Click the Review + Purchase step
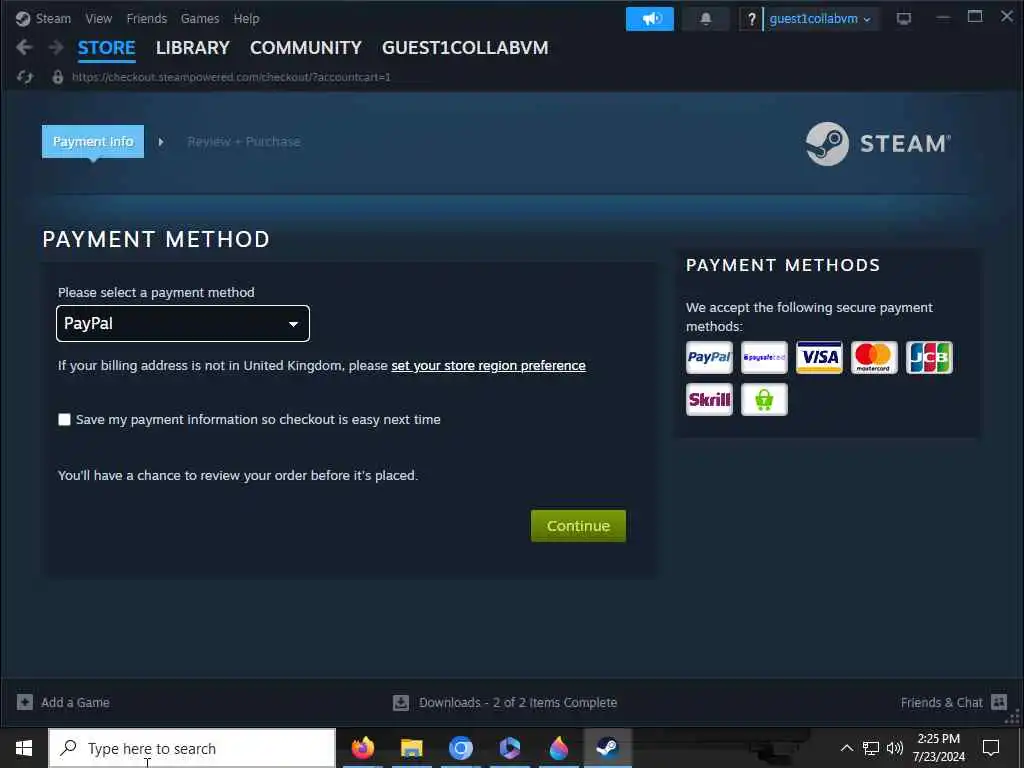Screen dimensions: 1024x768 [x=244, y=142]
